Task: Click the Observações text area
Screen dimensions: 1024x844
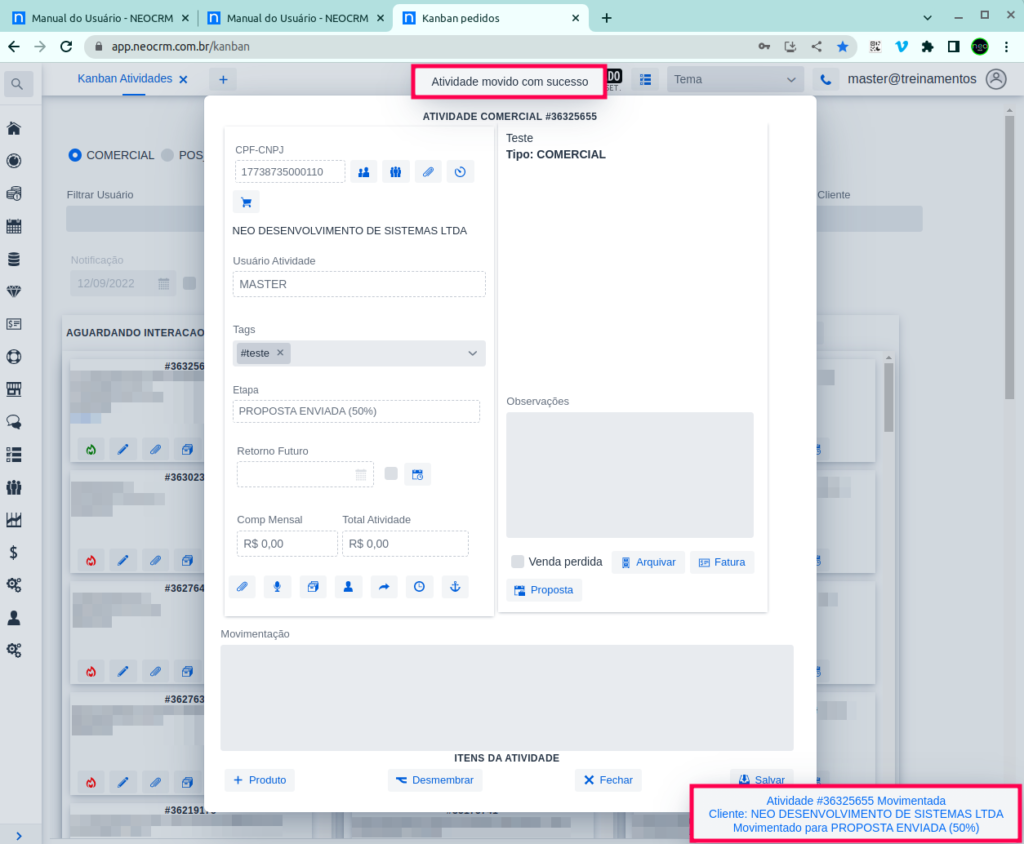Action: (x=629, y=475)
